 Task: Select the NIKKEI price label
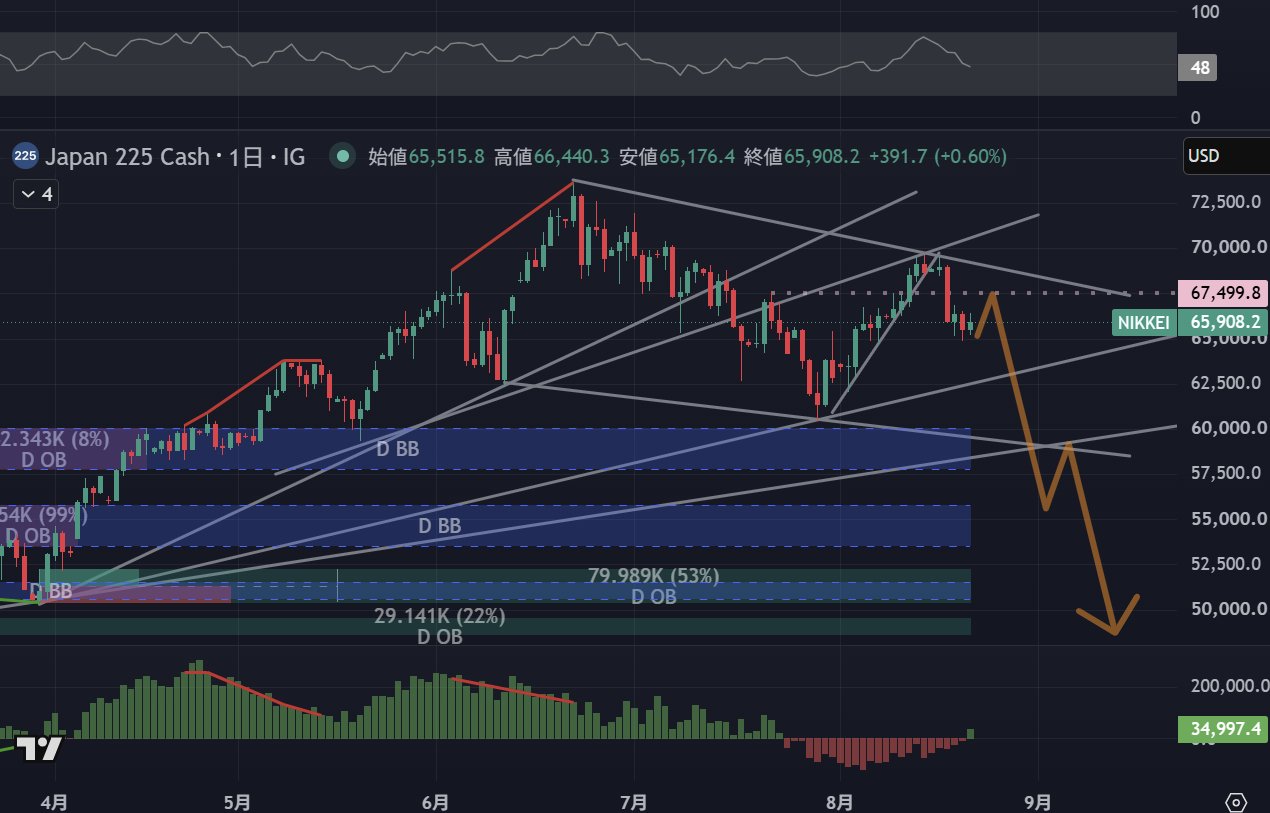[1144, 322]
